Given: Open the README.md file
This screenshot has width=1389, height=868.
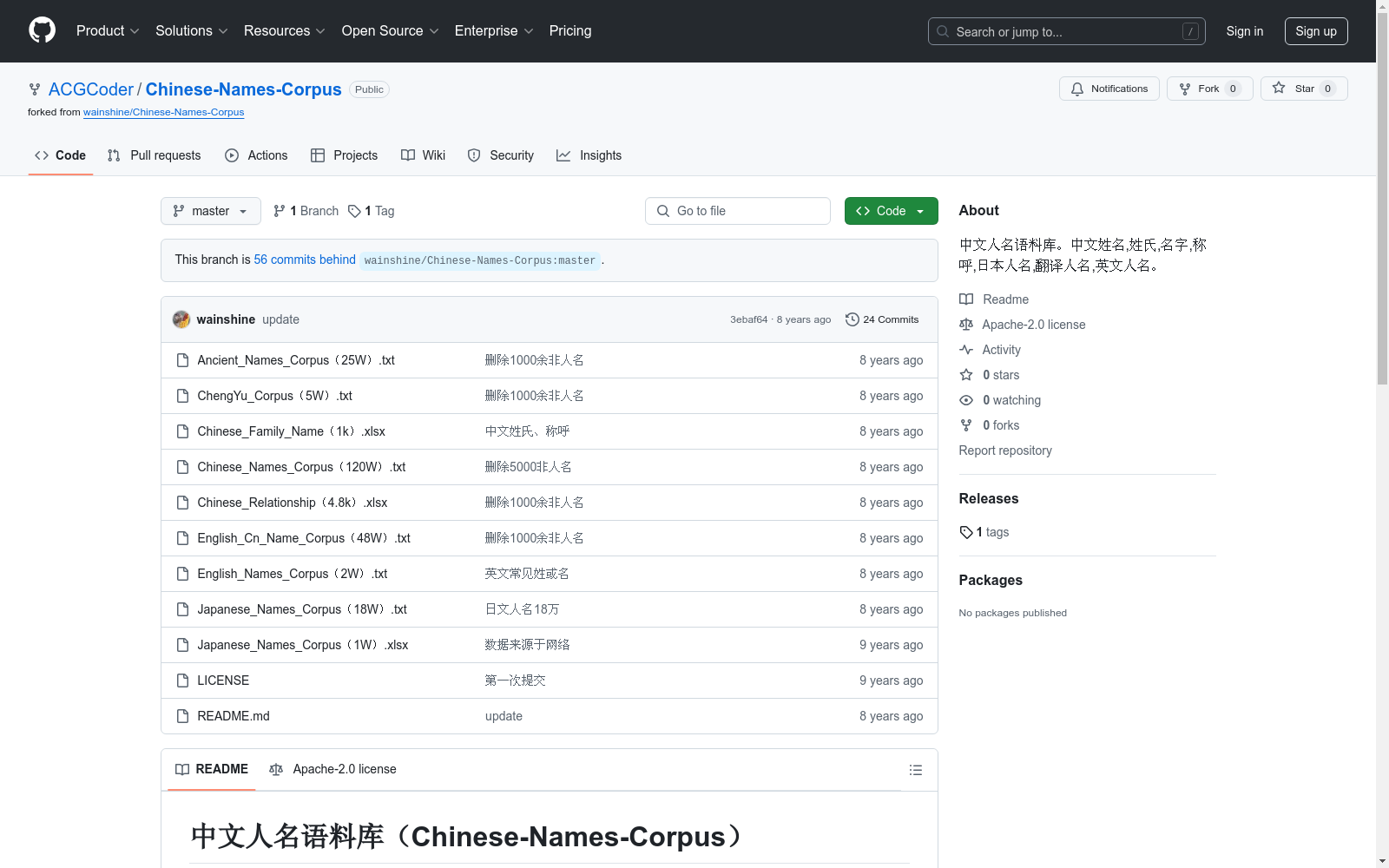Looking at the screenshot, I should click(234, 716).
